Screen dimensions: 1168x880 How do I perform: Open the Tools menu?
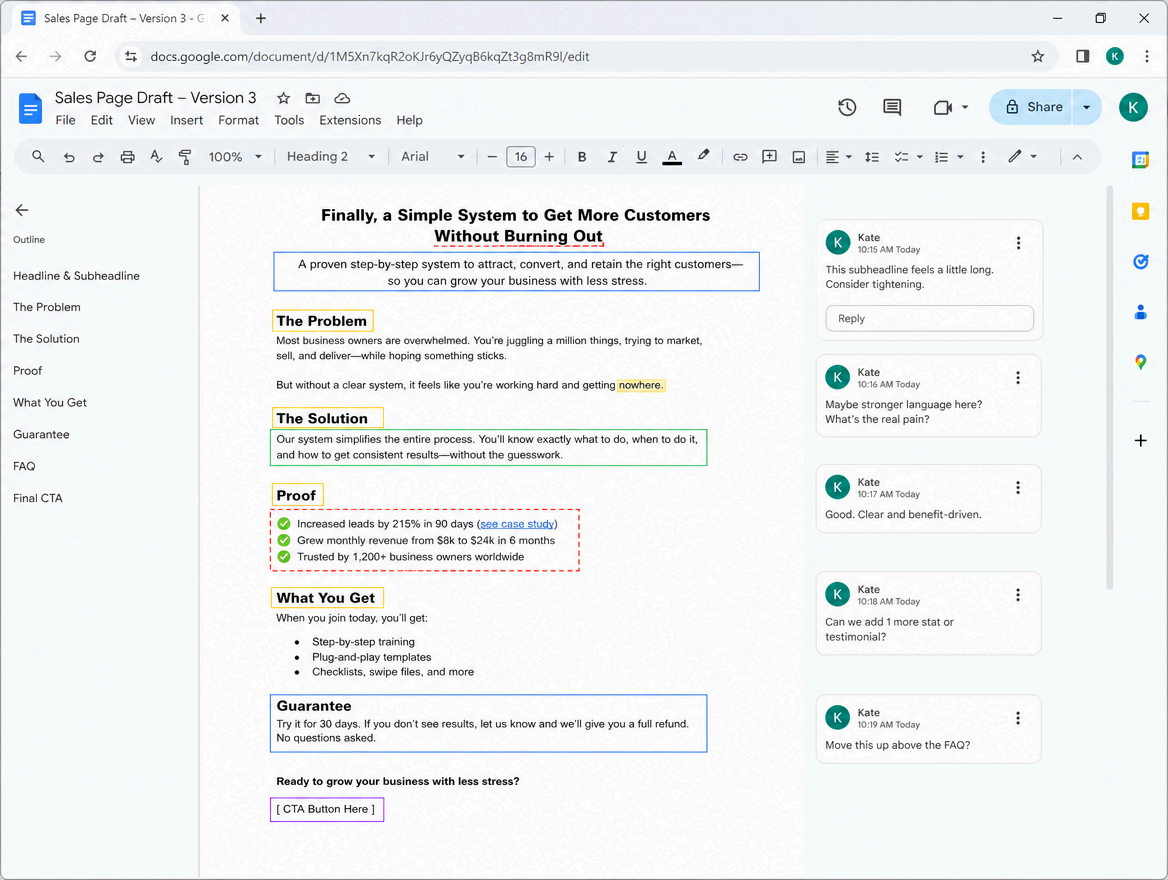click(x=289, y=120)
